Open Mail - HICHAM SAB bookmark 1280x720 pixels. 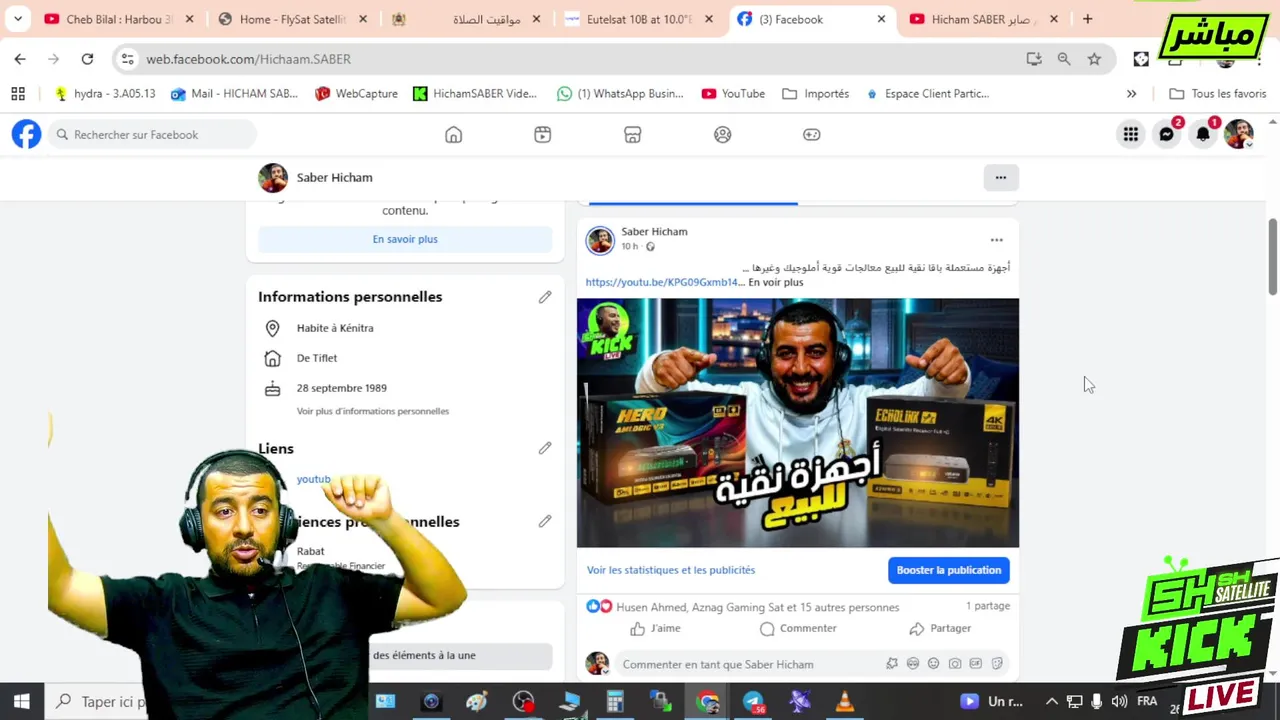[235, 93]
